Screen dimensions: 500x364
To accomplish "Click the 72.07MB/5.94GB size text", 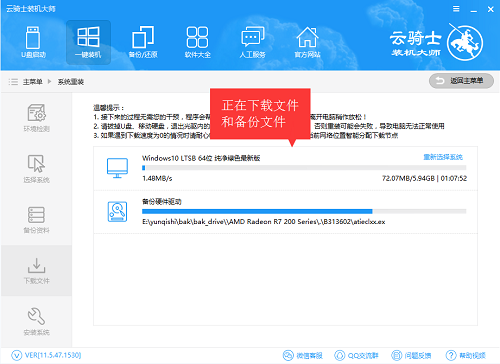I will click(x=408, y=178).
